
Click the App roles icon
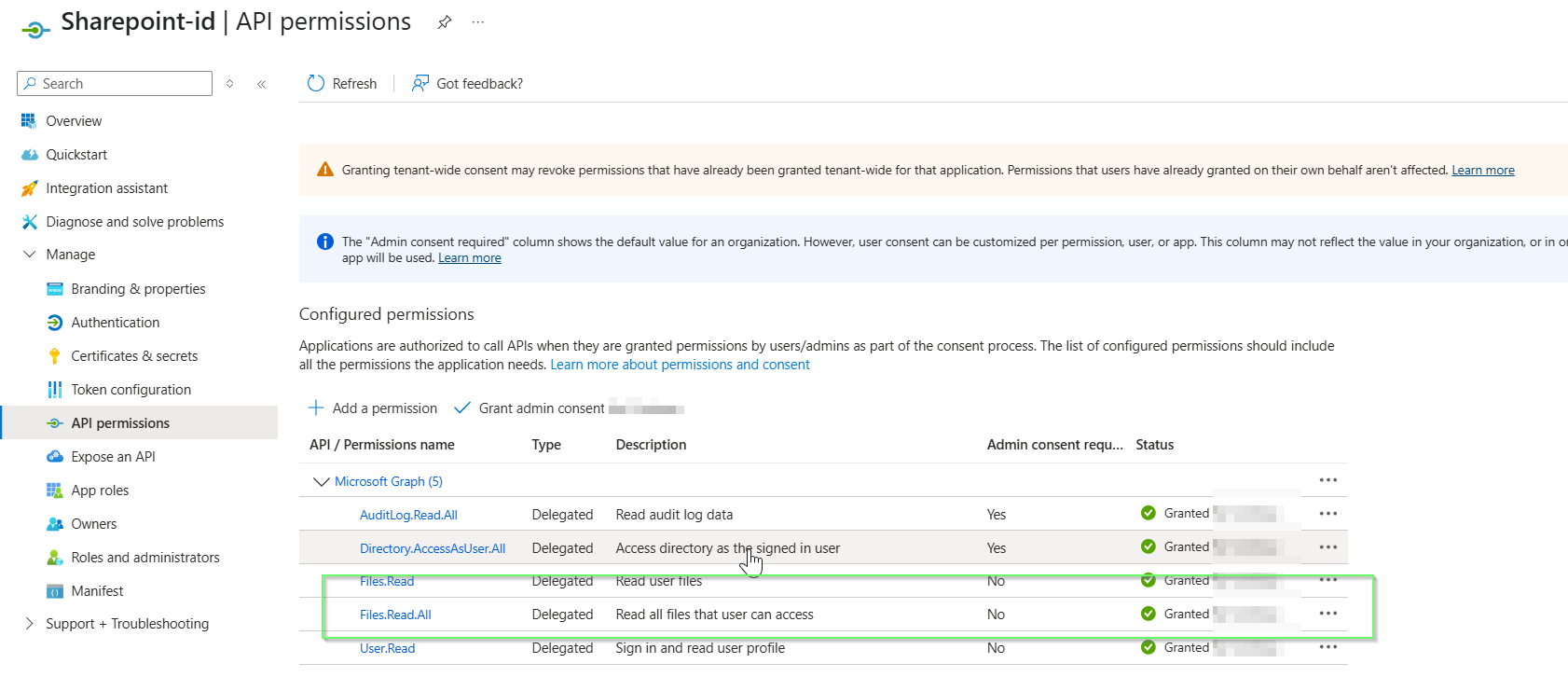(x=55, y=491)
